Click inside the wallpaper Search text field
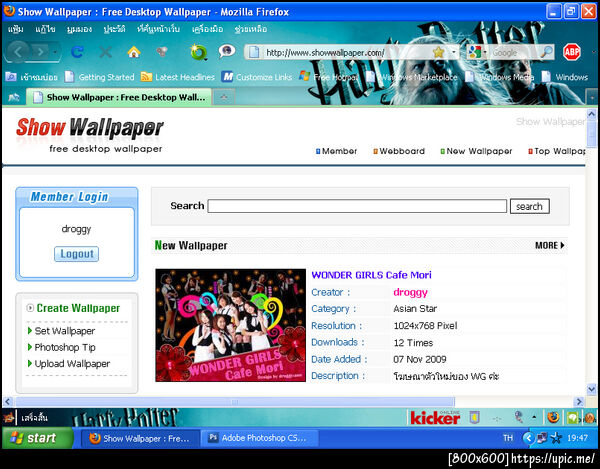Viewport: 600px width, 469px height. [x=357, y=206]
